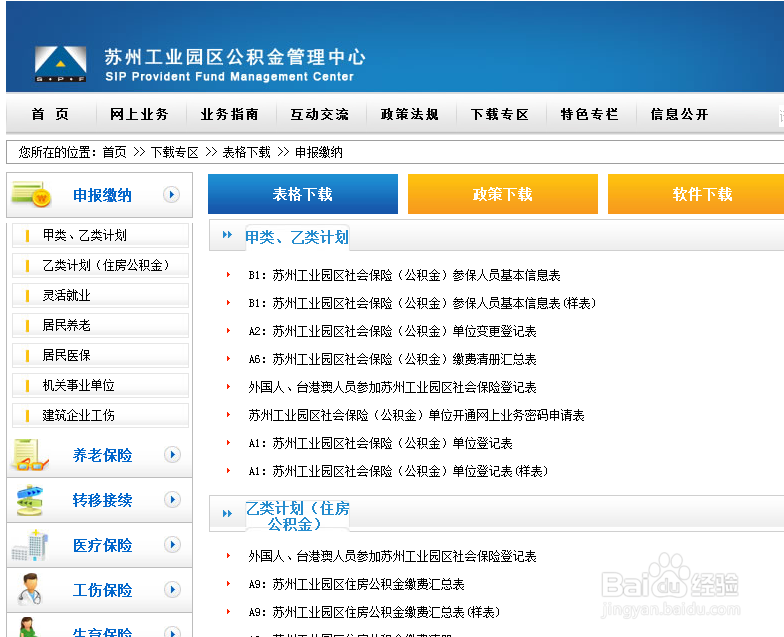Open the 互动交流 menu
The height and width of the screenshot is (637, 784).
point(320,114)
